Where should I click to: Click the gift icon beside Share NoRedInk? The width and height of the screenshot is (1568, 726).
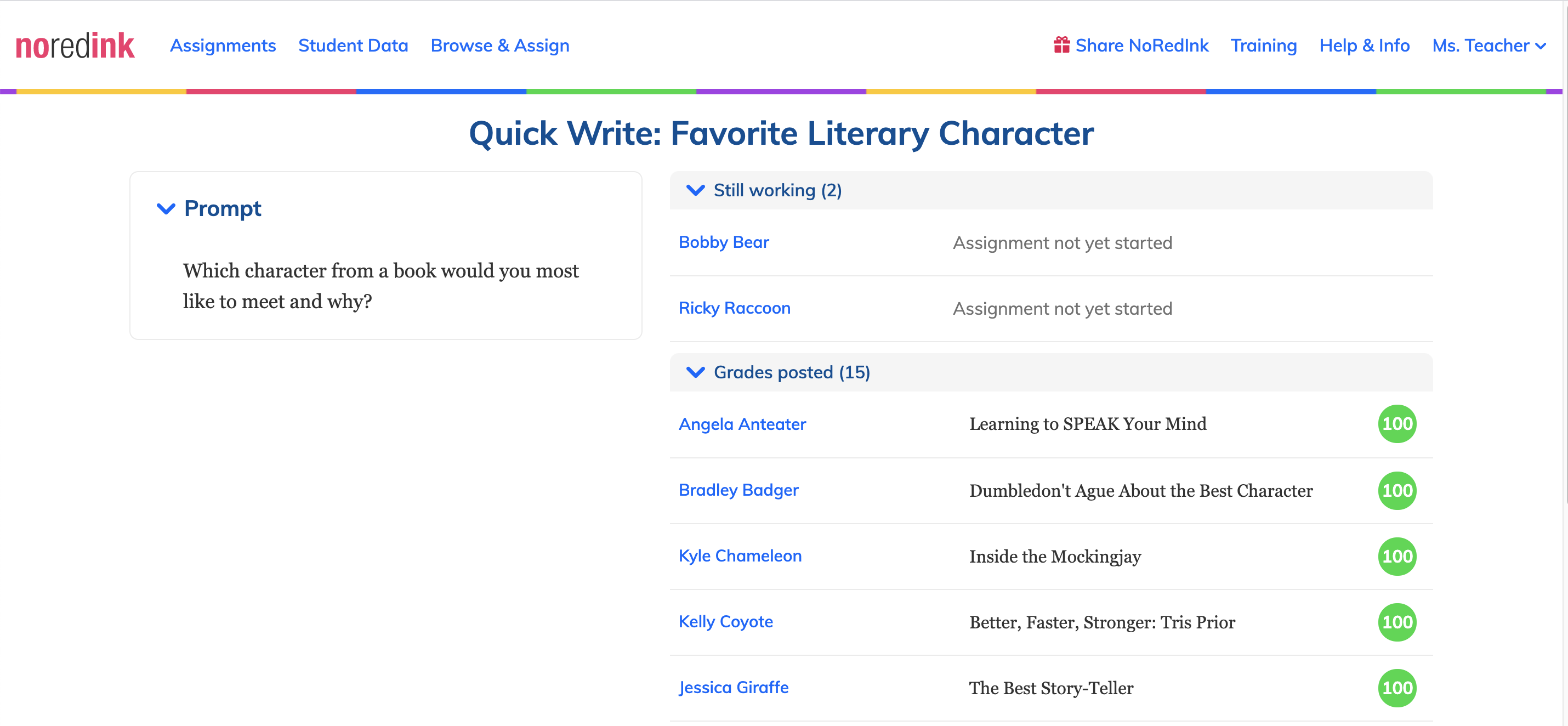point(1061,45)
